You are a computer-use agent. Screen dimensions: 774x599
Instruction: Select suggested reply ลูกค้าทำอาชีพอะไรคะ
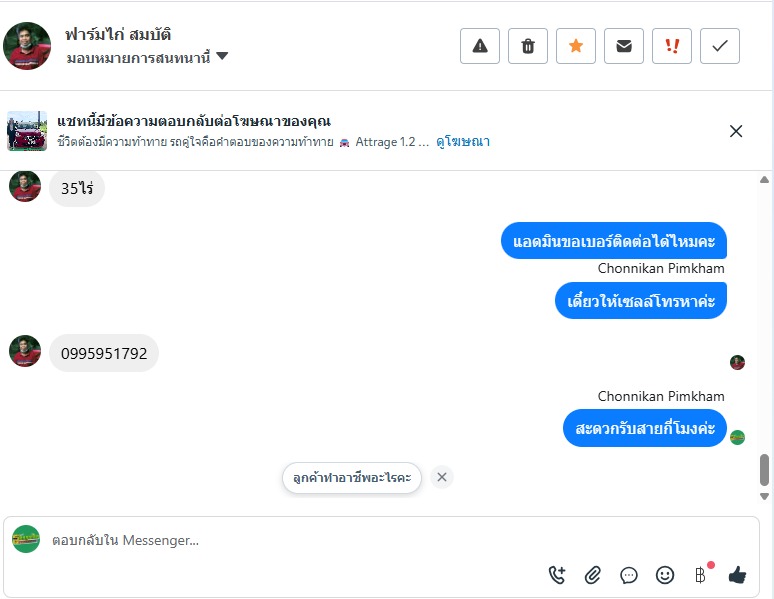(352, 477)
